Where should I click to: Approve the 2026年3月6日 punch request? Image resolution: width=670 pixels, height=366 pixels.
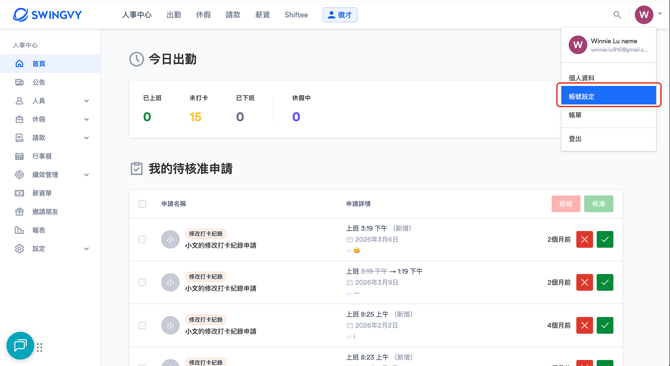coord(605,239)
